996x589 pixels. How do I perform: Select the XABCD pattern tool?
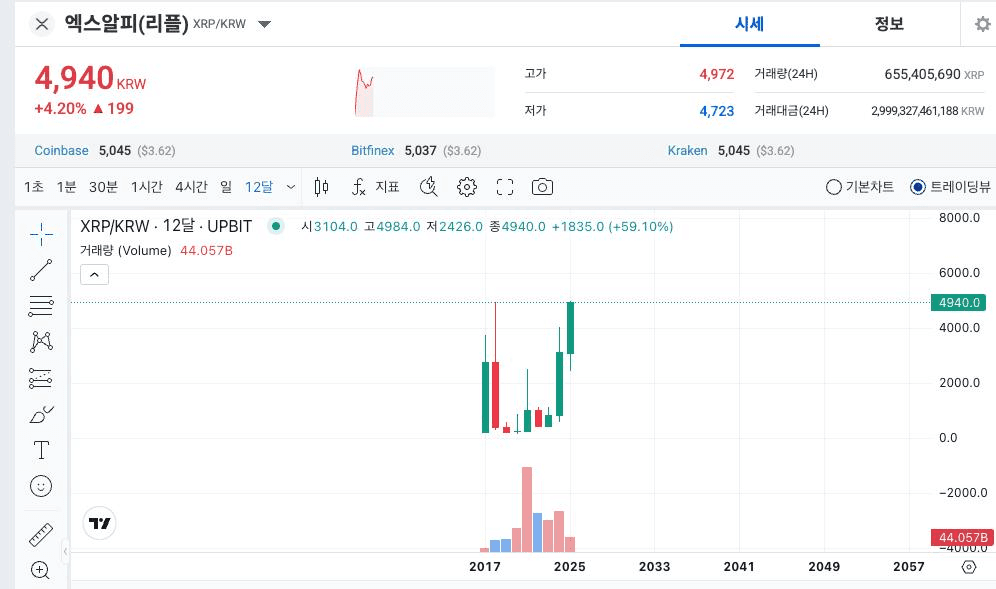[x=41, y=342]
